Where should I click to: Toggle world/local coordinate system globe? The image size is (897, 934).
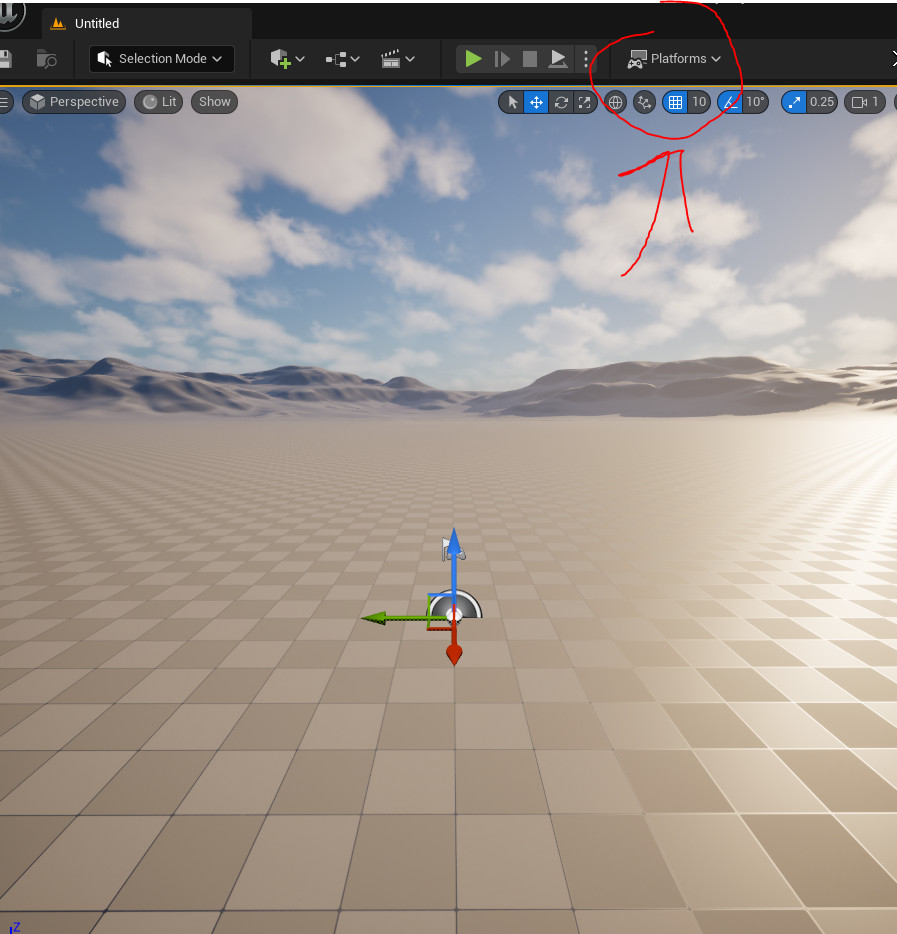pos(615,102)
